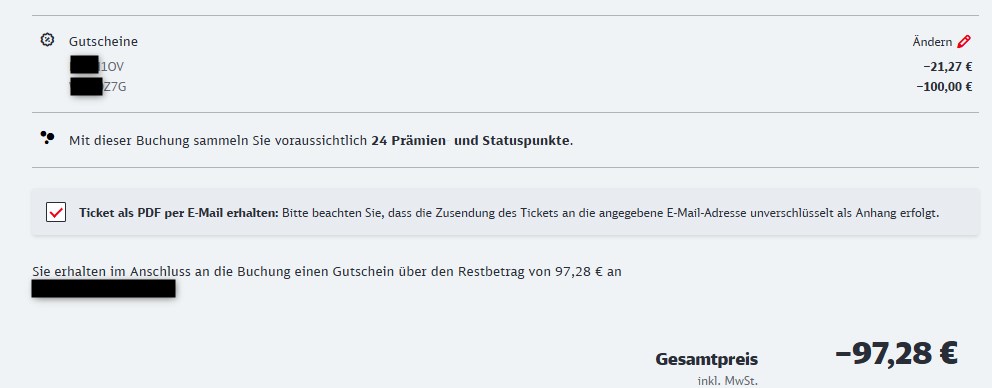The height and width of the screenshot is (388, 992).
Task: Select the −100,00 € voucher amount
Action: (x=944, y=87)
